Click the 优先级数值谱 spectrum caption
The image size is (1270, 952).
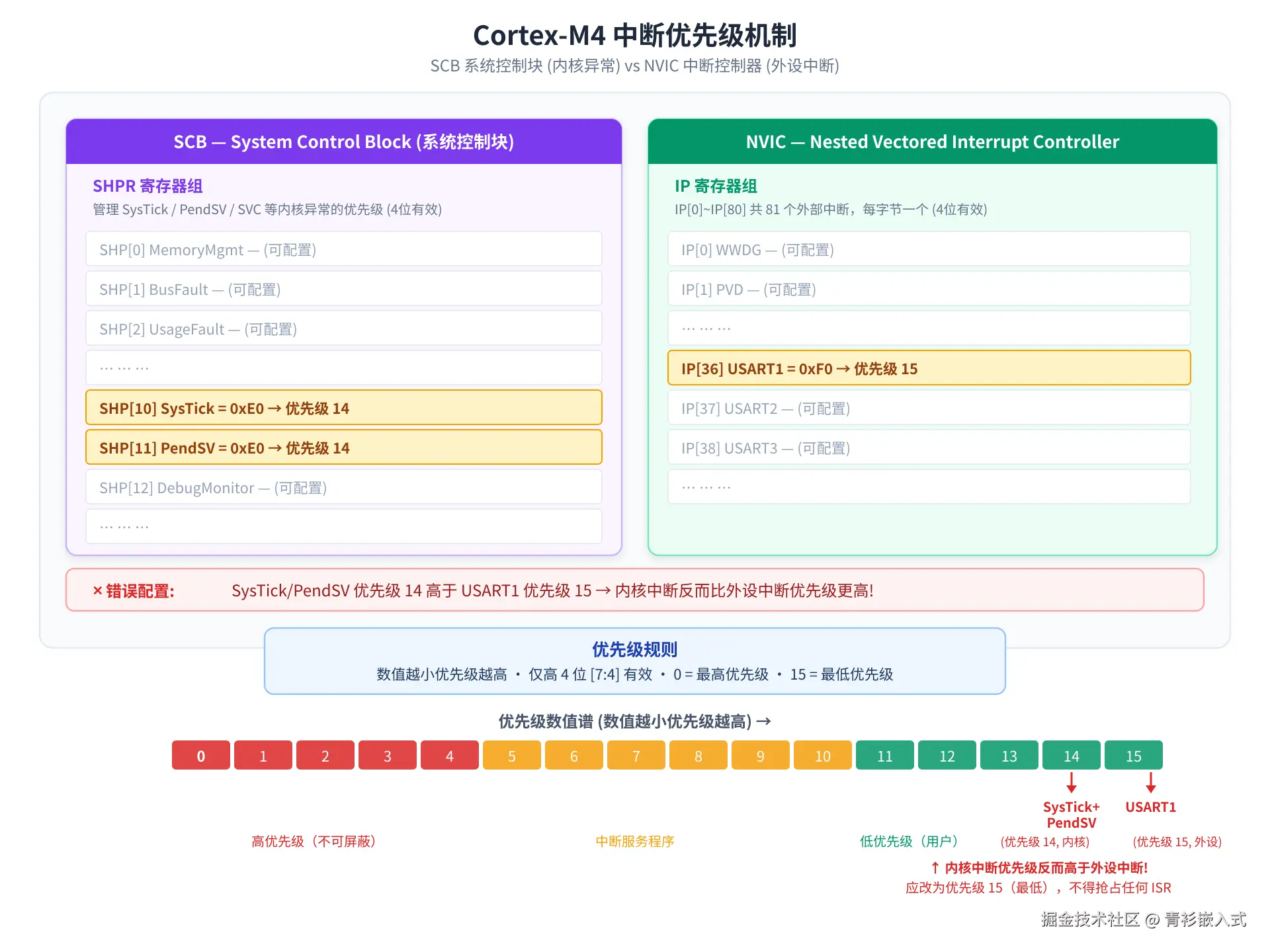[x=635, y=721]
